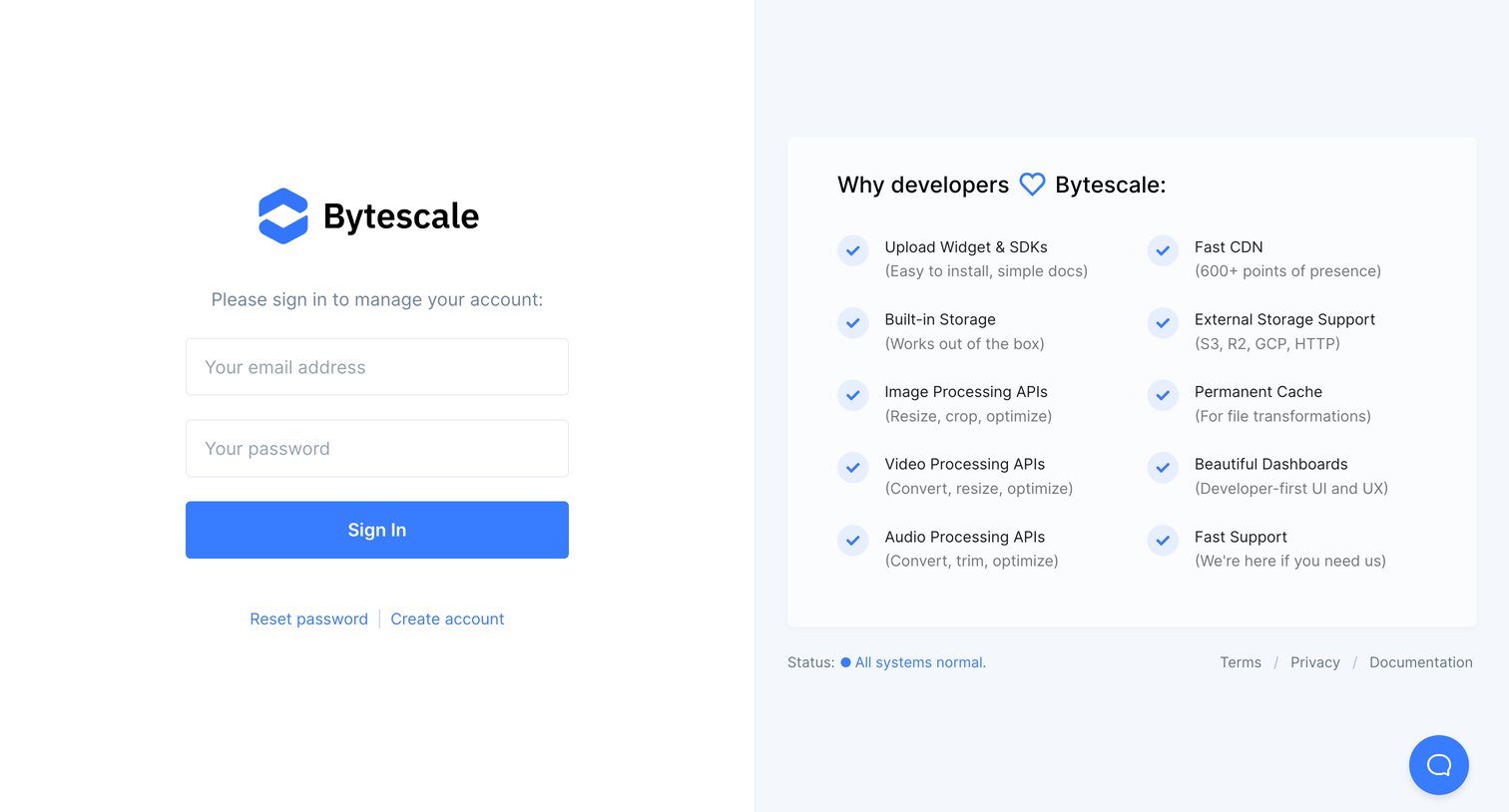Click '(Easy to install, simple docs)' text
The image size is (1509, 812).
(x=986, y=271)
